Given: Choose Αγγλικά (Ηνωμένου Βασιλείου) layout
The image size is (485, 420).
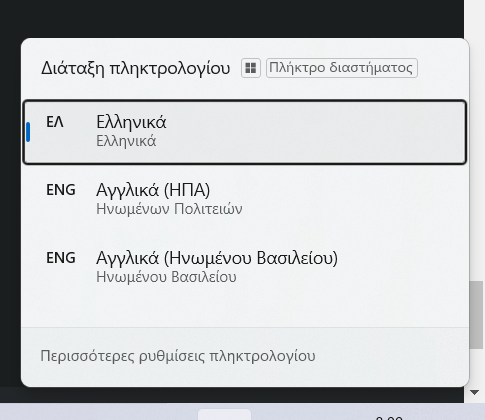Looking at the screenshot, I should click(245, 267).
